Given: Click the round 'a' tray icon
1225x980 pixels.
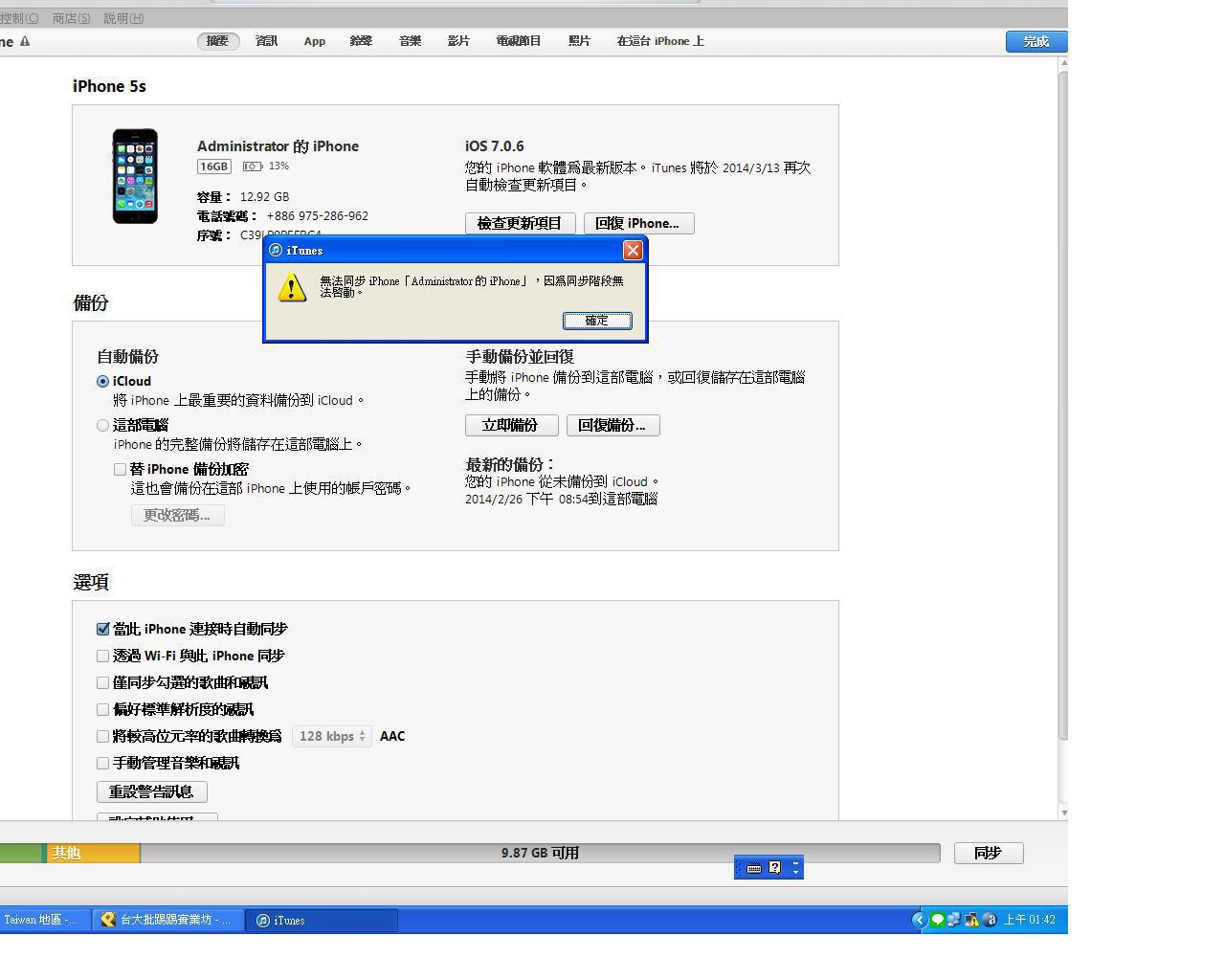Looking at the screenshot, I should coord(990,920).
